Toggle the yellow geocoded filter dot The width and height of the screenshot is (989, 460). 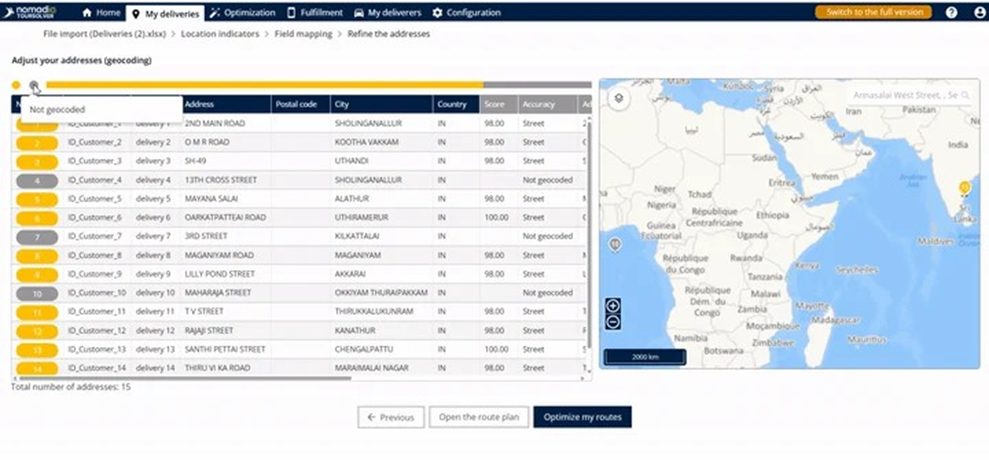pos(16,85)
